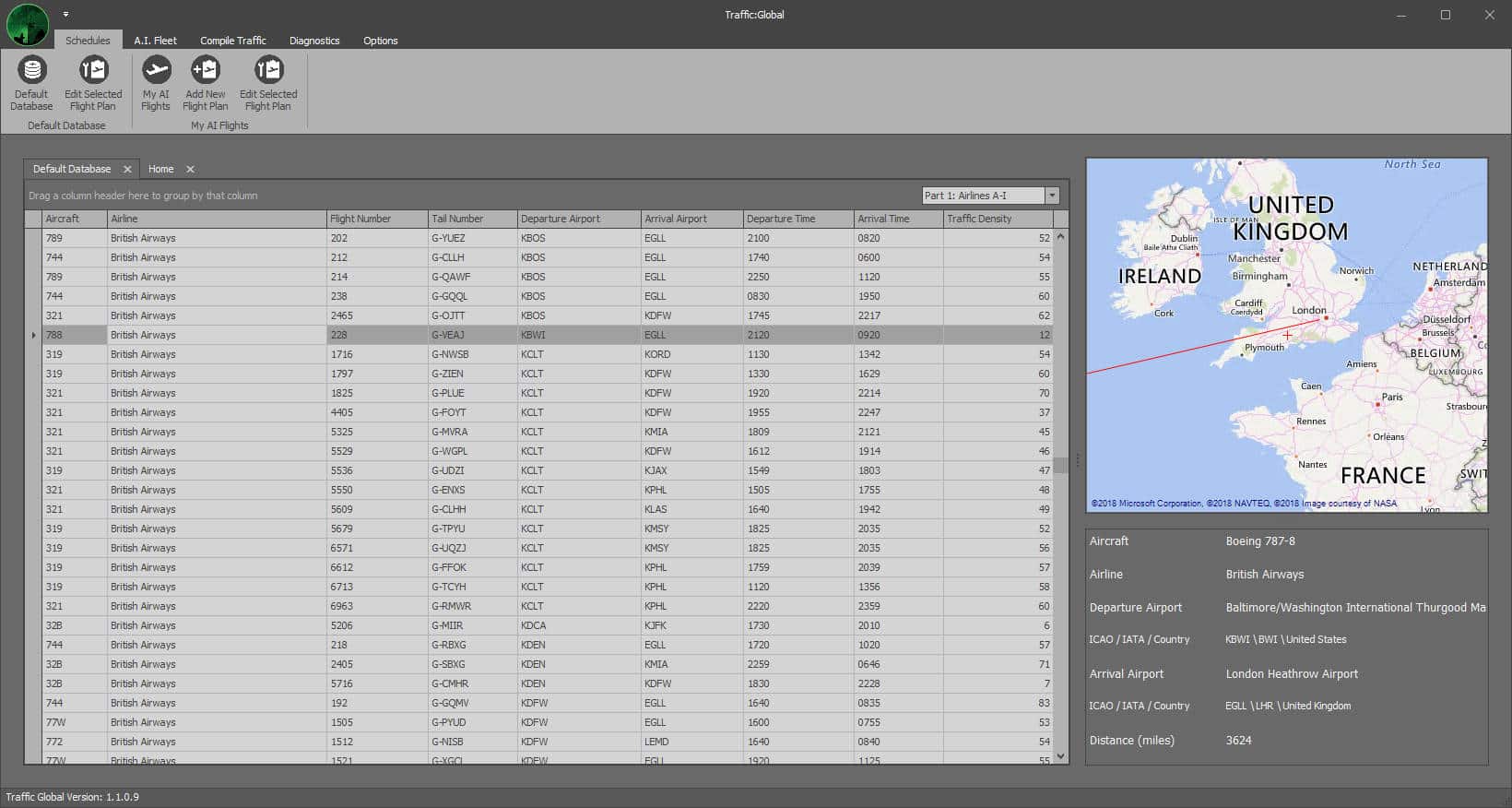Close the Home document tab
This screenshot has height=808, width=1512.
pyautogui.click(x=190, y=170)
